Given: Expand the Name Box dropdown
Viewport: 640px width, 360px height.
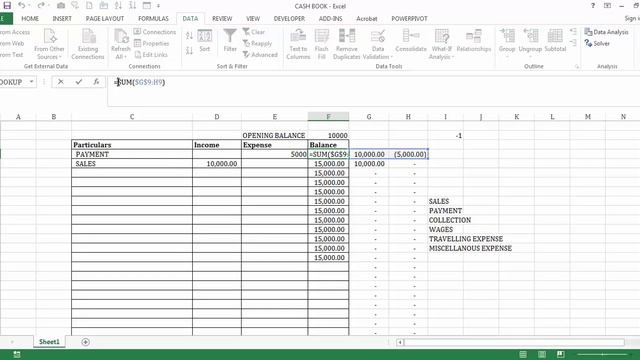Looking at the screenshot, I should (x=31, y=82).
